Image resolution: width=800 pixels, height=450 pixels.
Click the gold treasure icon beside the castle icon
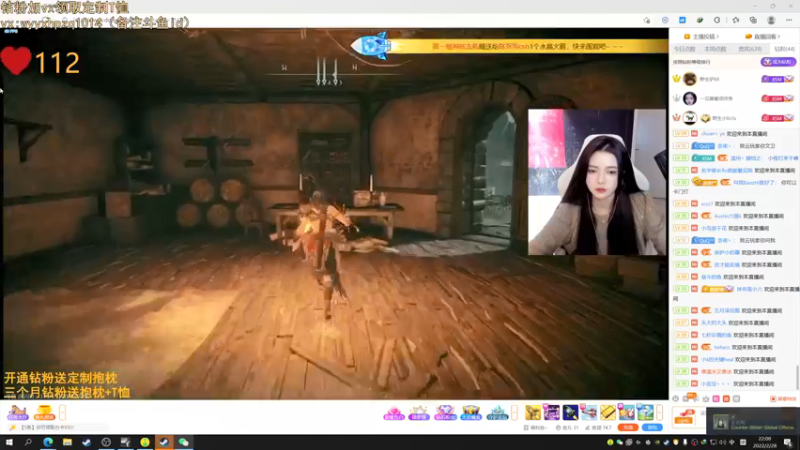[44, 412]
